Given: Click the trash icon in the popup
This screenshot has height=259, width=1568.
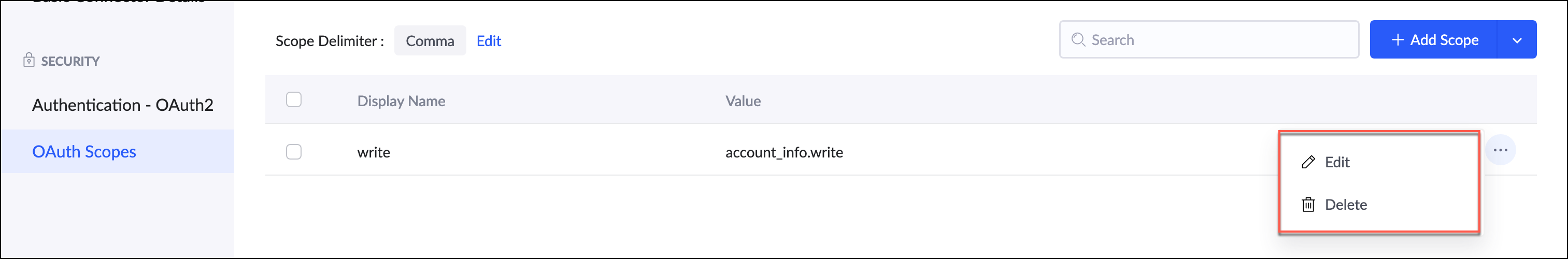Looking at the screenshot, I should (1308, 205).
